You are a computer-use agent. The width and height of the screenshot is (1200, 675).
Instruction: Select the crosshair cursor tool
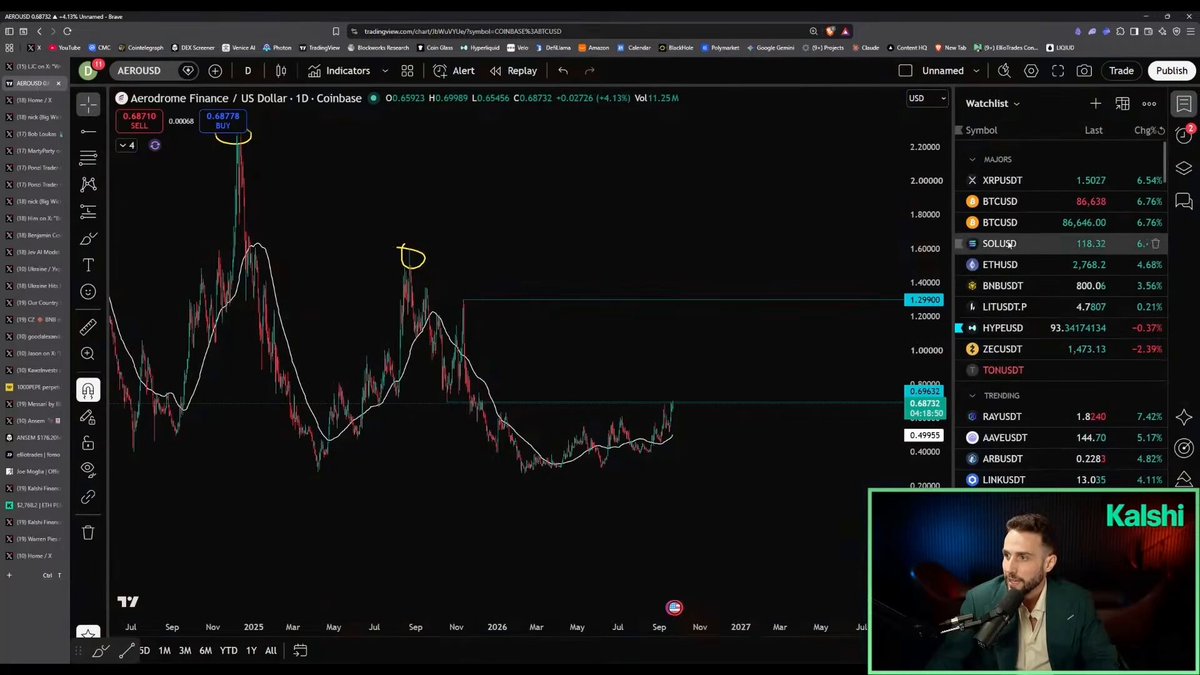click(x=88, y=105)
